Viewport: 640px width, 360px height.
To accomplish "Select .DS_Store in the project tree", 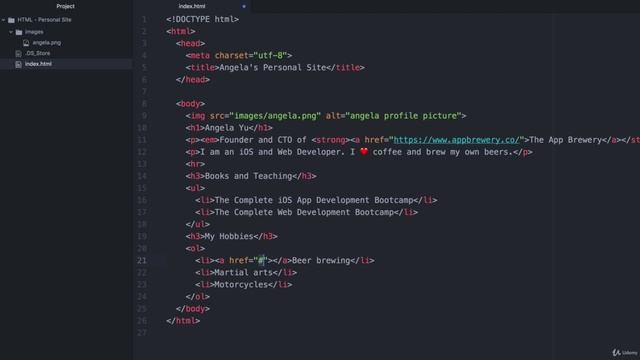I will click(x=38, y=53).
